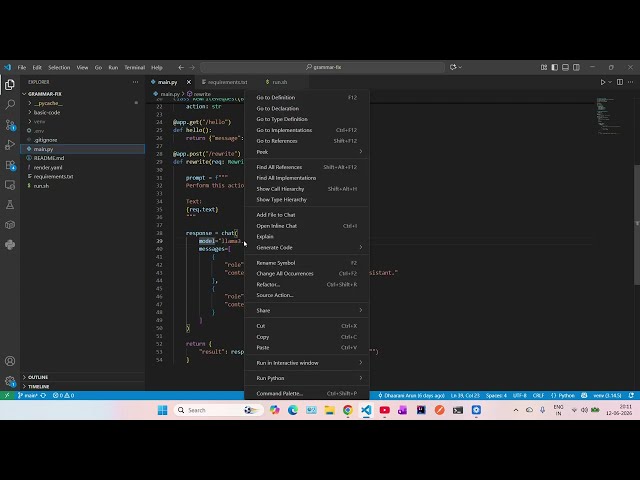The image size is (640, 480).
Task: Open the Source Control view
Action: [10, 125]
